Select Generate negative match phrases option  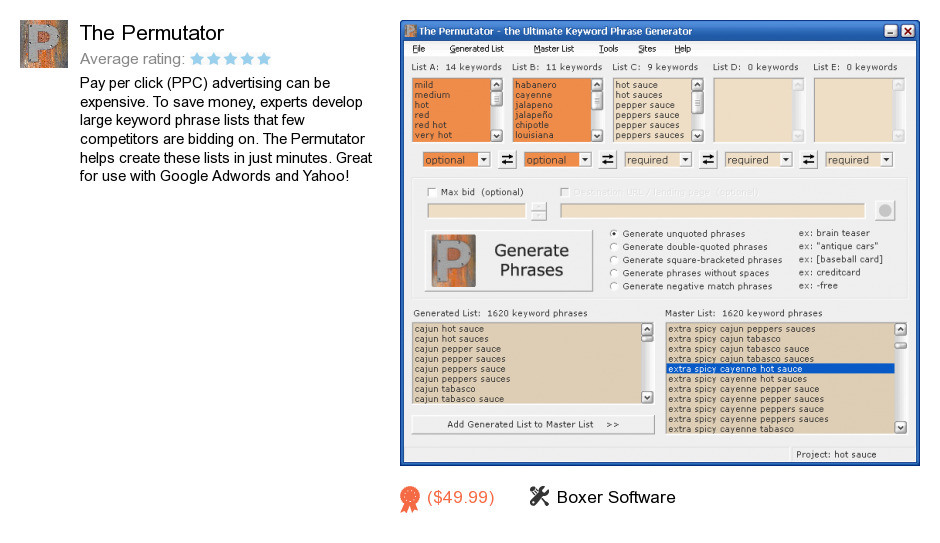click(x=613, y=286)
